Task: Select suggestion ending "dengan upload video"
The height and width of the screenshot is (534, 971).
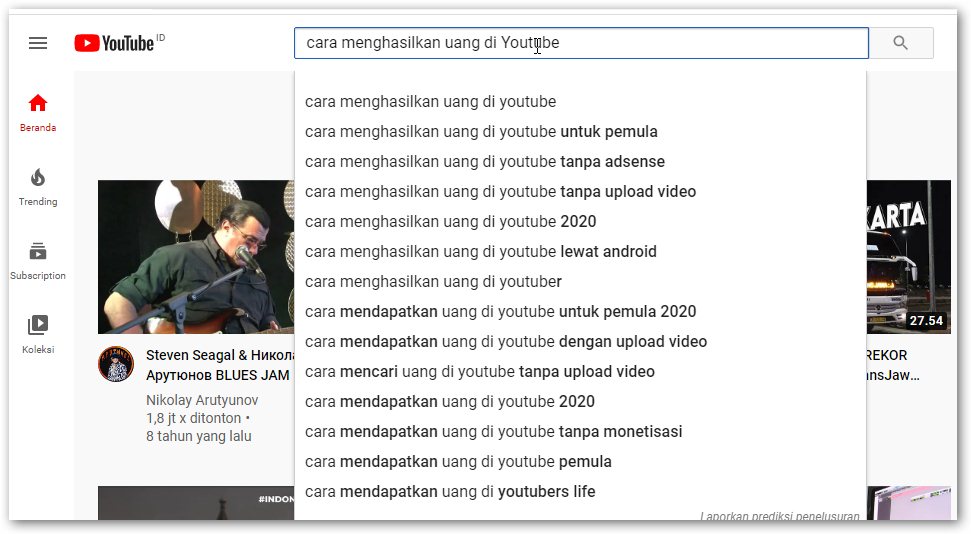Action: [x=580, y=341]
